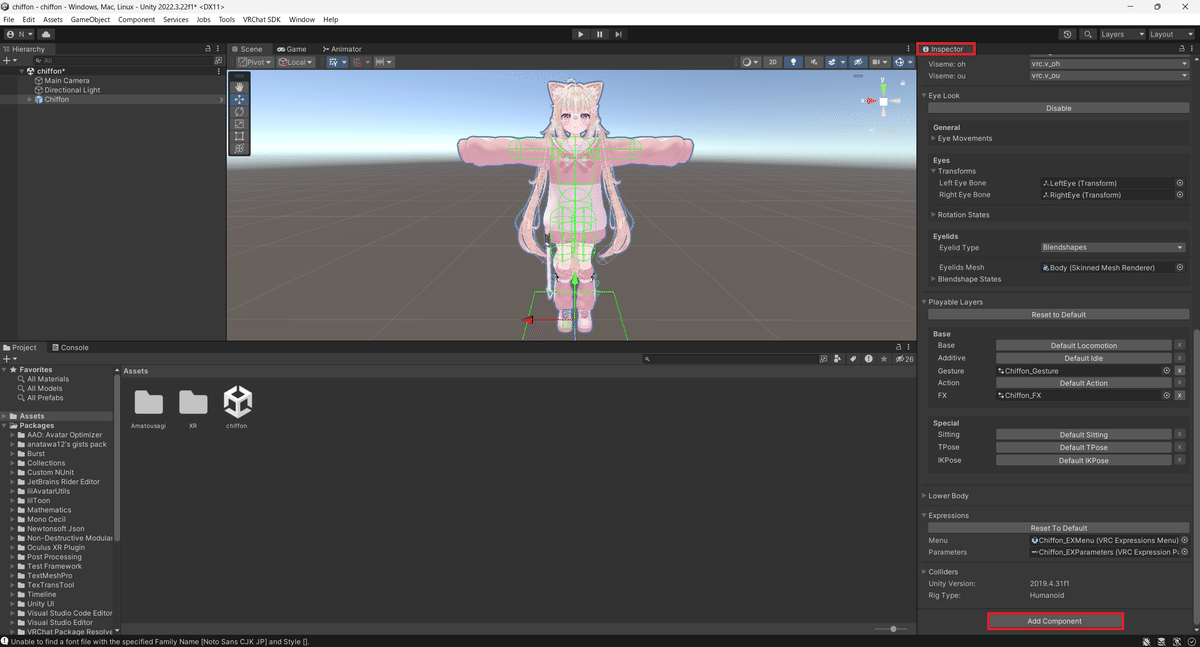Click Reset To Default under Expressions

point(1058,528)
